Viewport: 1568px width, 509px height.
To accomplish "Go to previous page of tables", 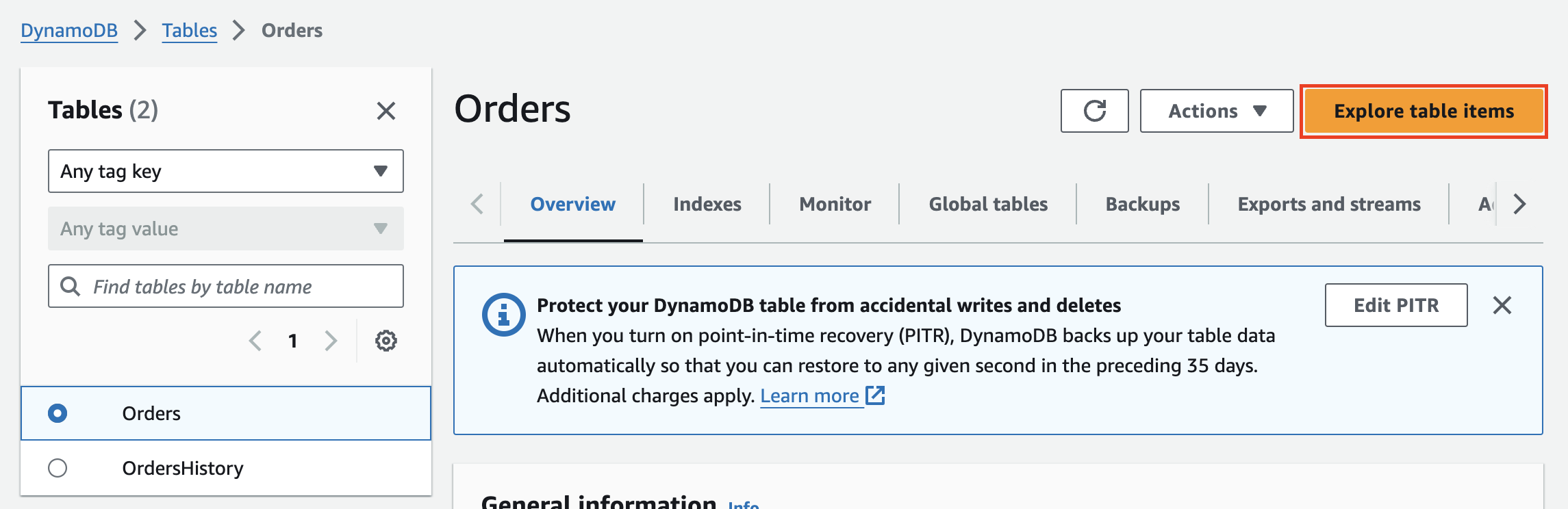I will pyautogui.click(x=255, y=341).
